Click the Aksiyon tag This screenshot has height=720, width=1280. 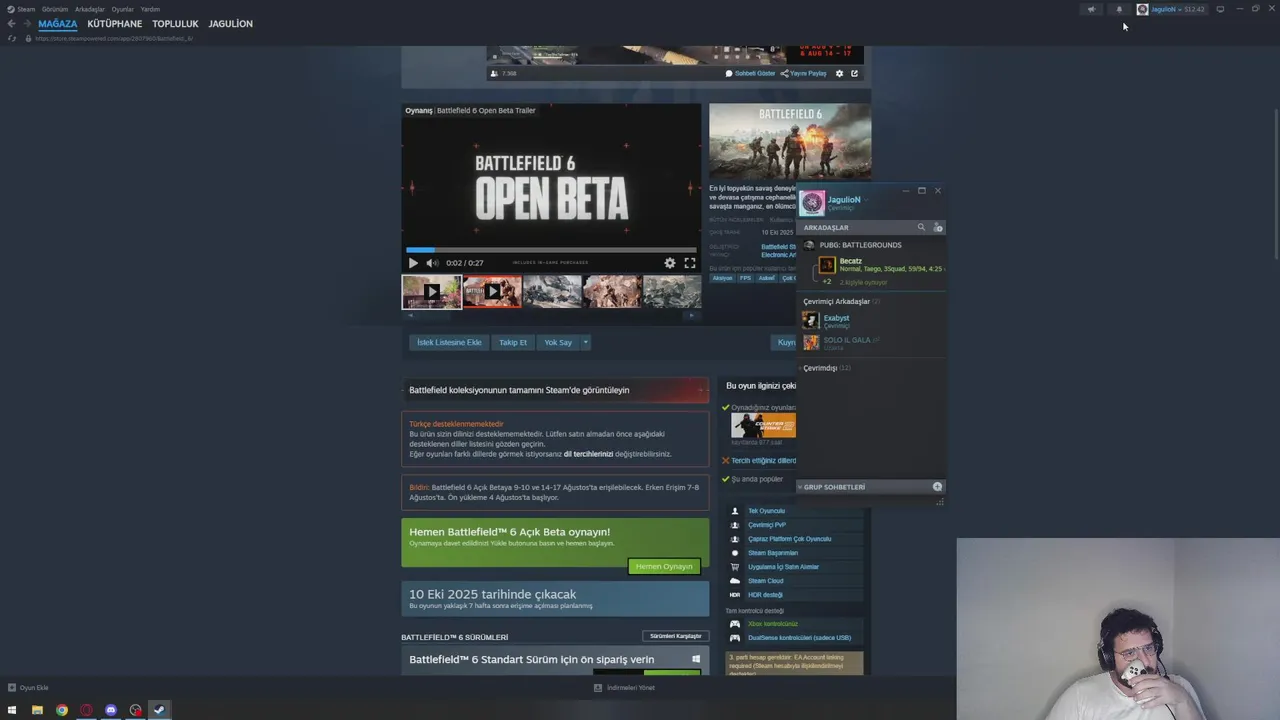pyautogui.click(x=722, y=278)
